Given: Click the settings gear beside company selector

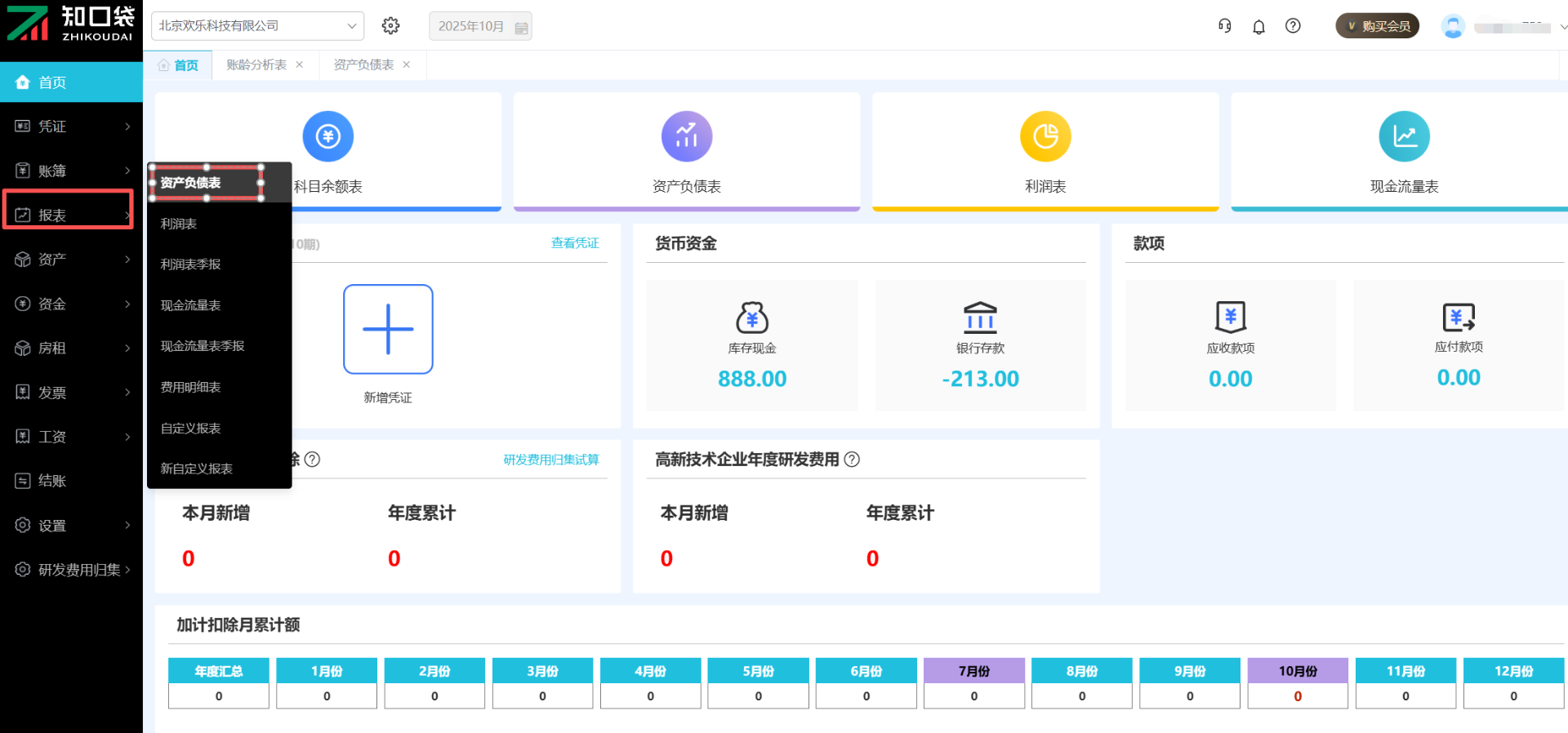Looking at the screenshot, I should [x=390, y=26].
